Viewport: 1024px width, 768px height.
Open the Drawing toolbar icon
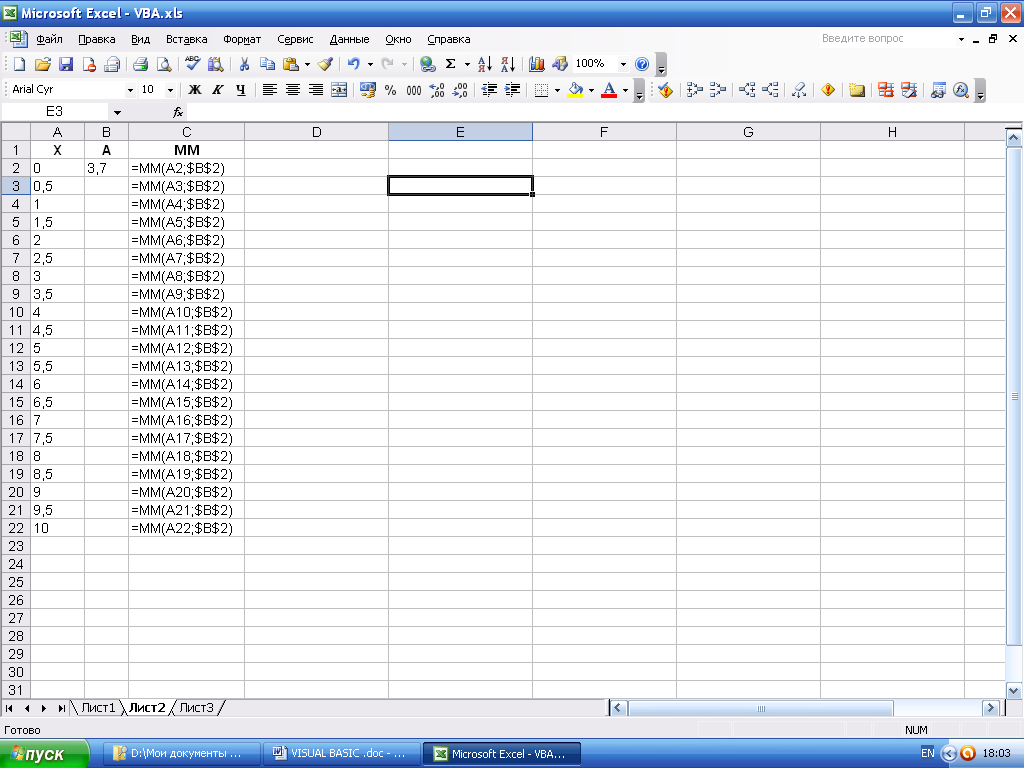[x=560, y=64]
